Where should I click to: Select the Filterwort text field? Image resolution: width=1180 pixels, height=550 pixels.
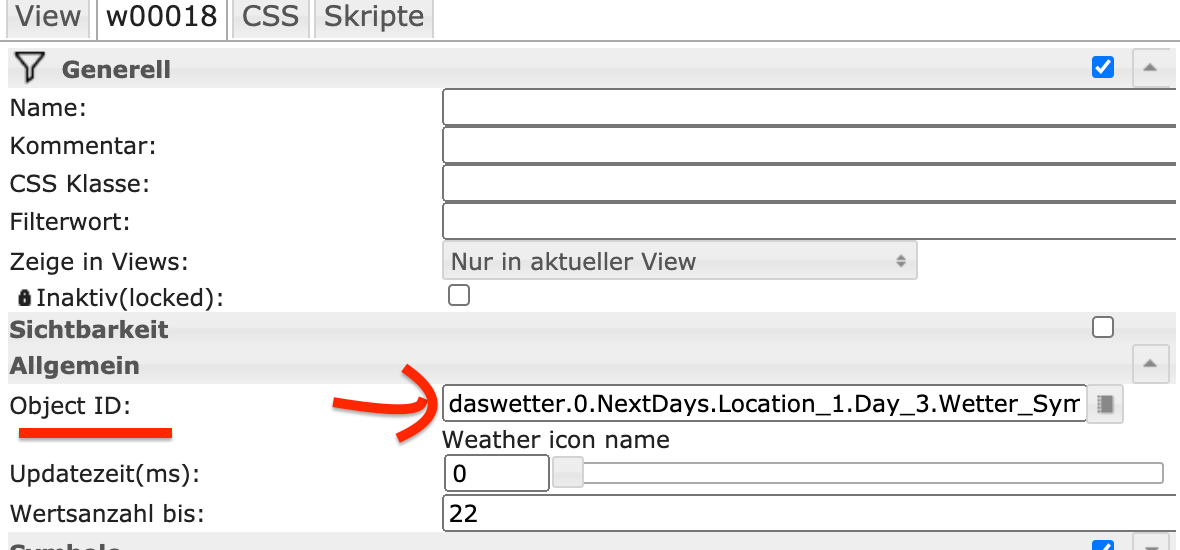pyautogui.click(x=810, y=221)
